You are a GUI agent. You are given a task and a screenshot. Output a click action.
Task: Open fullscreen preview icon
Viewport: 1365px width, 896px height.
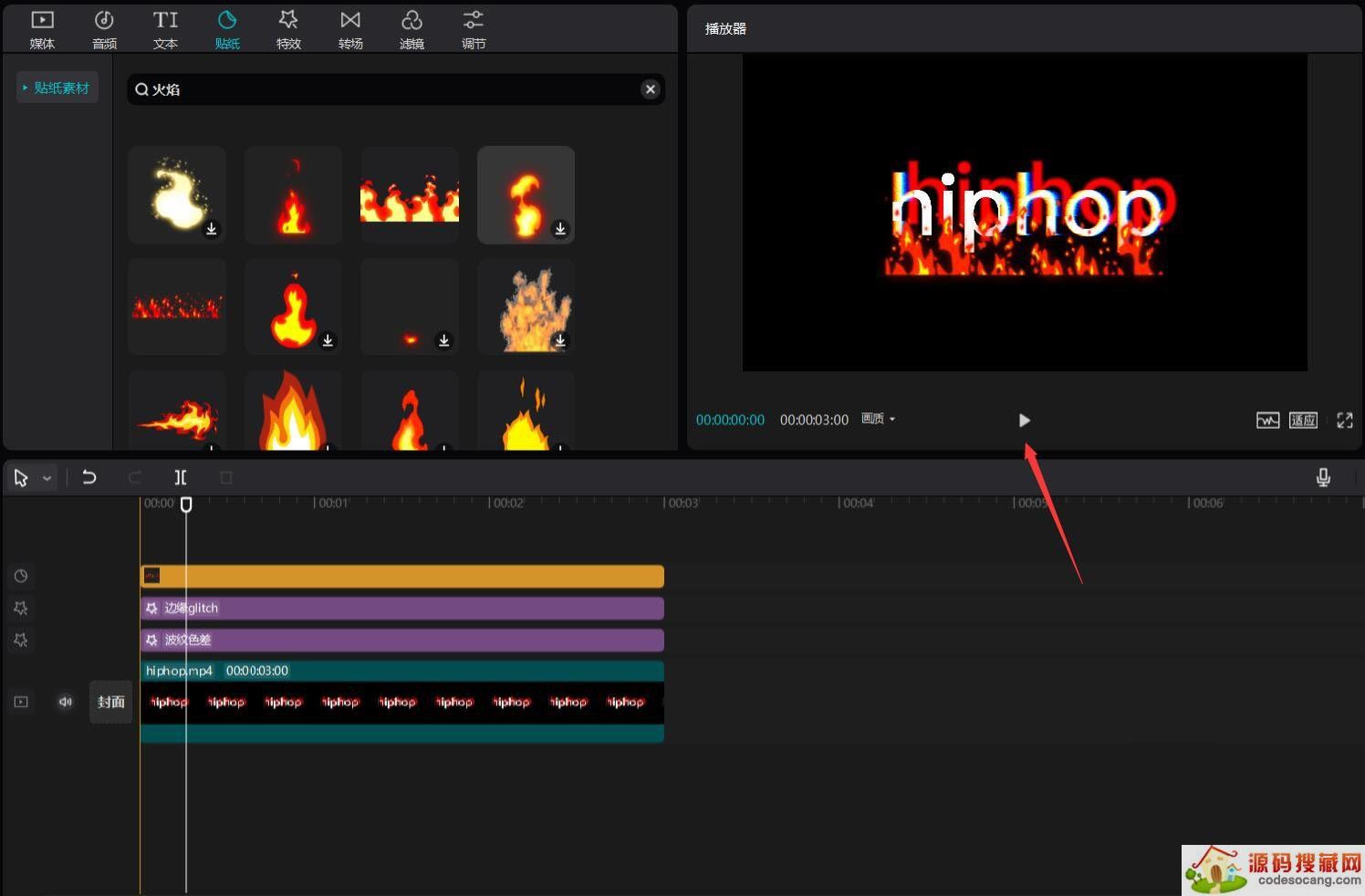click(1344, 420)
